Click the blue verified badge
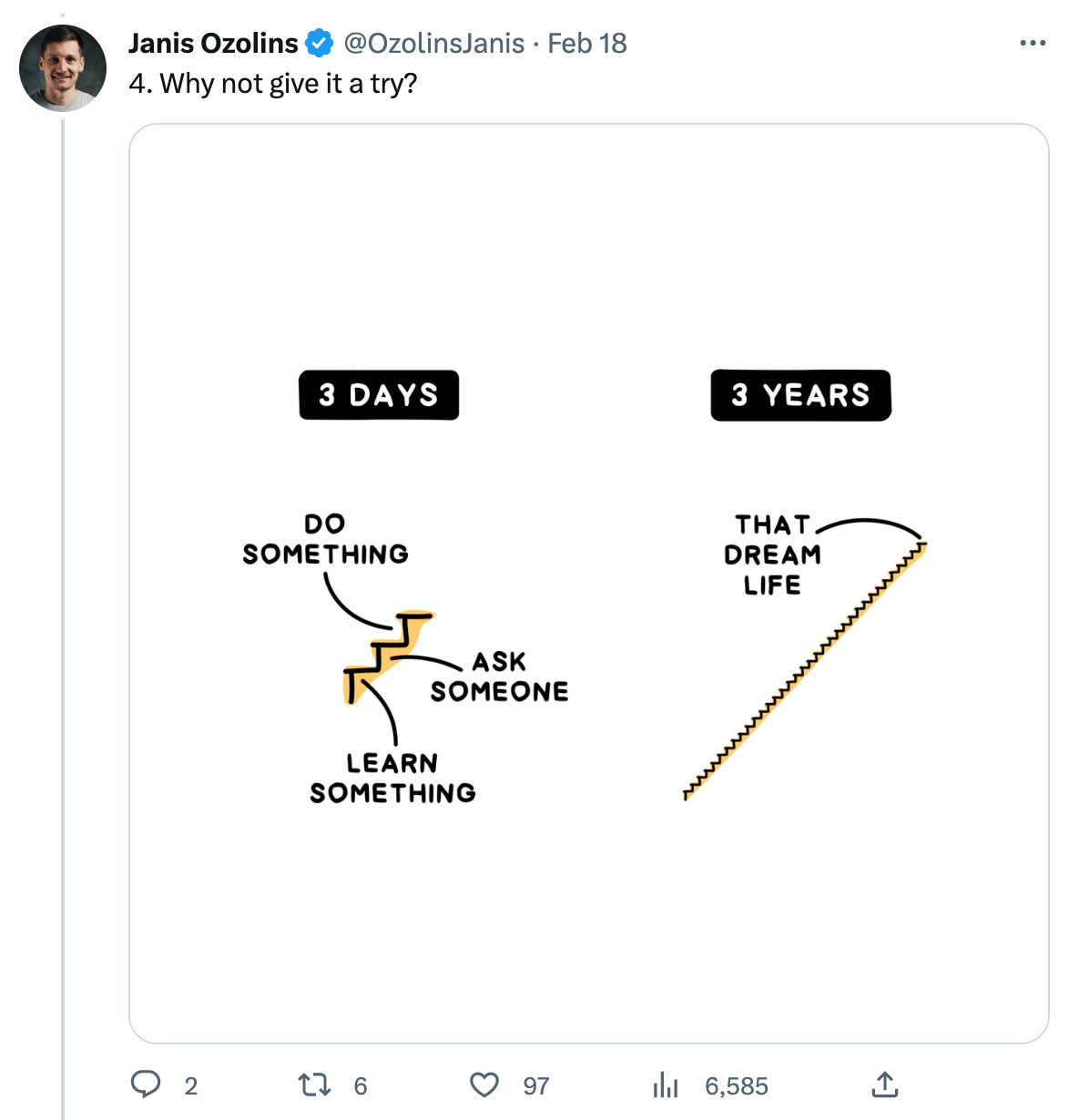The height and width of the screenshot is (1120, 1069). 319,43
